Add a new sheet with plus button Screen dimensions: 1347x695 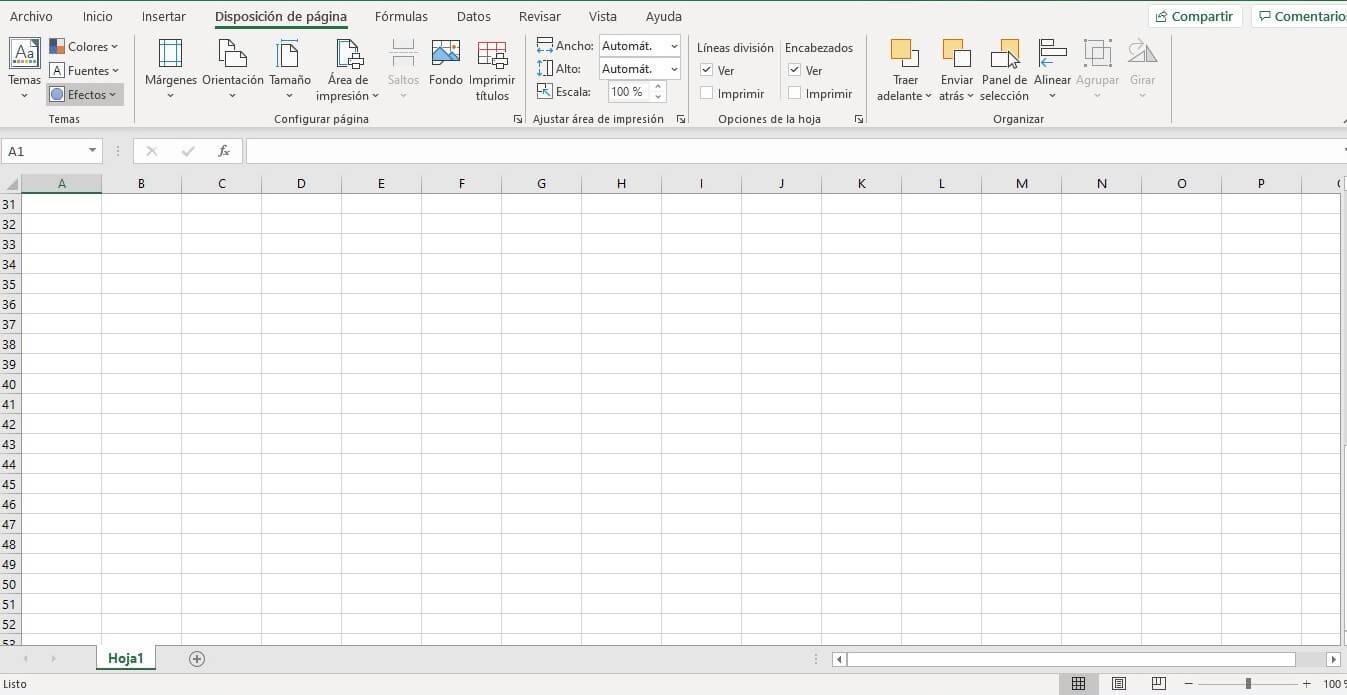pyautogui.click(x=197, y=658)
